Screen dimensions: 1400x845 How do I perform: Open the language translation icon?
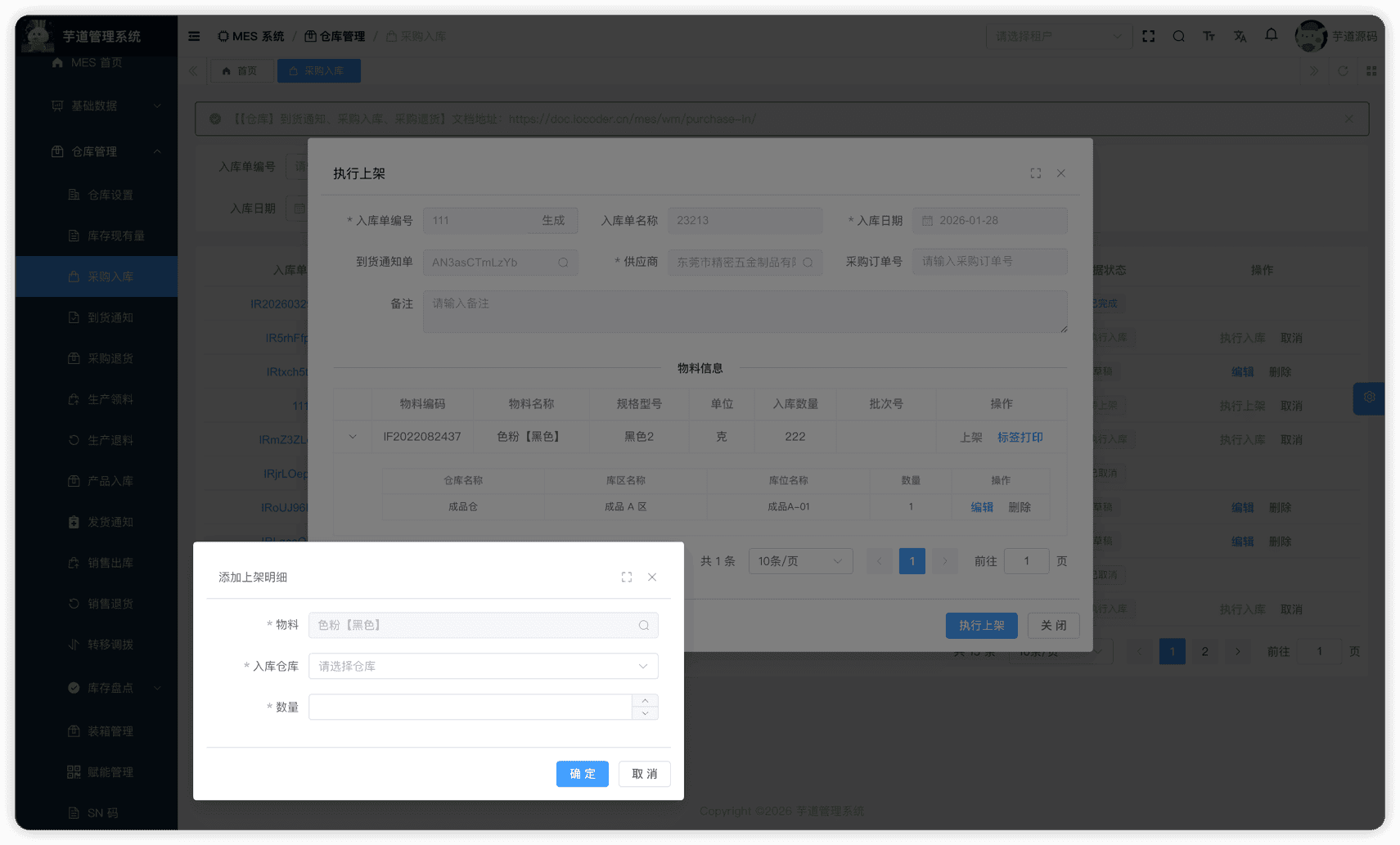click(1240, 37)
